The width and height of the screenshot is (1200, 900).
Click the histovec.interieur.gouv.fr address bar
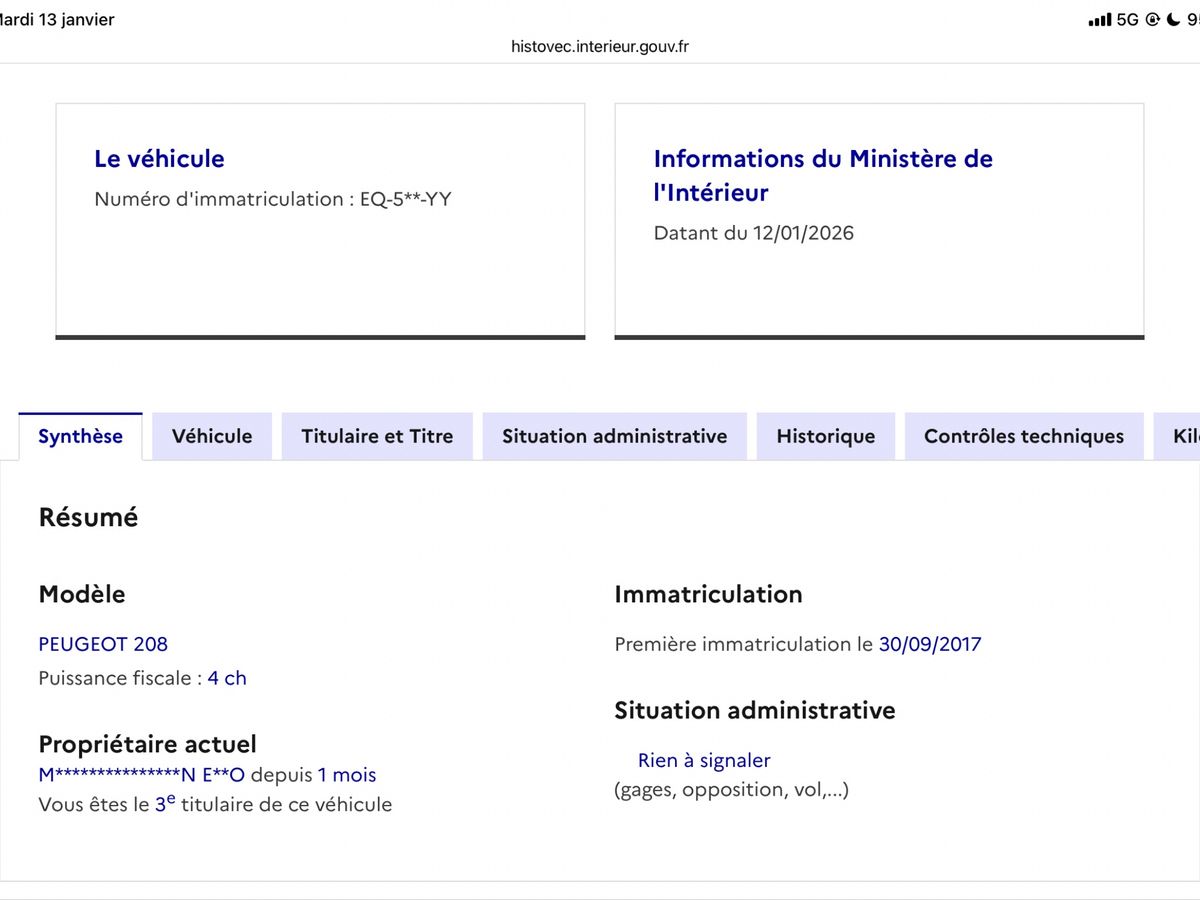pos(600,46)
